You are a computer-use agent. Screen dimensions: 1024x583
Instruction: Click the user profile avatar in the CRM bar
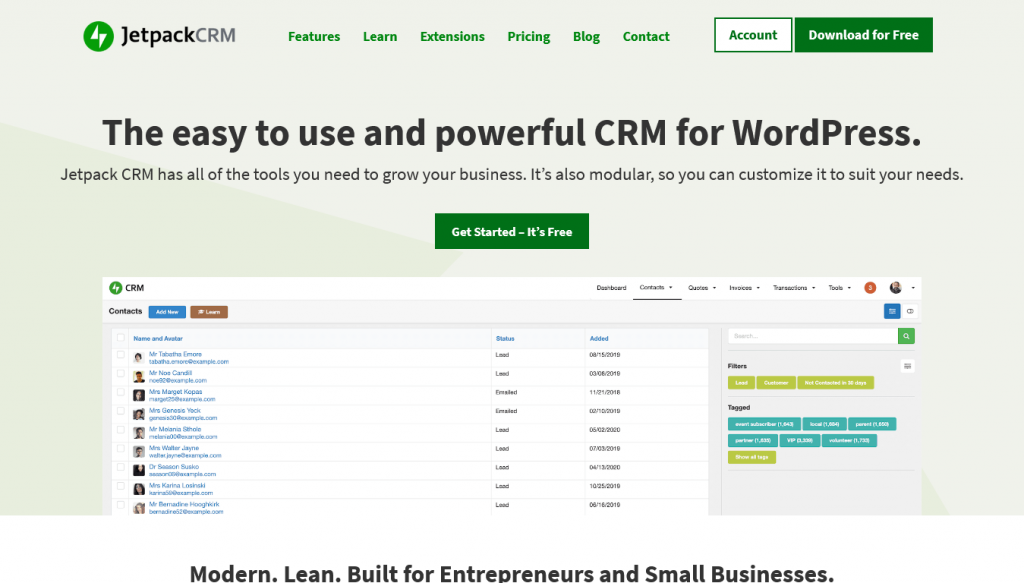coord(895,288)
